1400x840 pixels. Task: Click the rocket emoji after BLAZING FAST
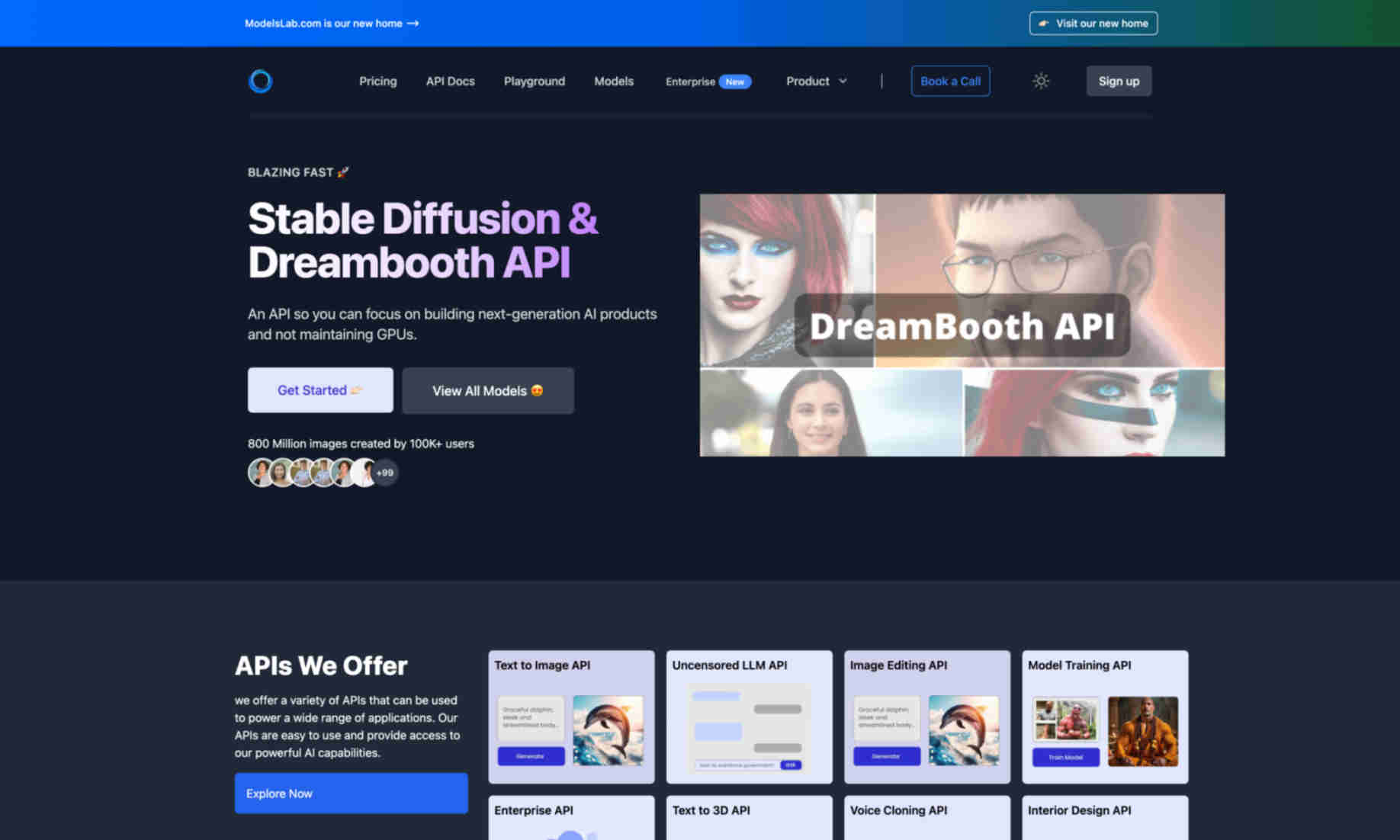(343, 172)
